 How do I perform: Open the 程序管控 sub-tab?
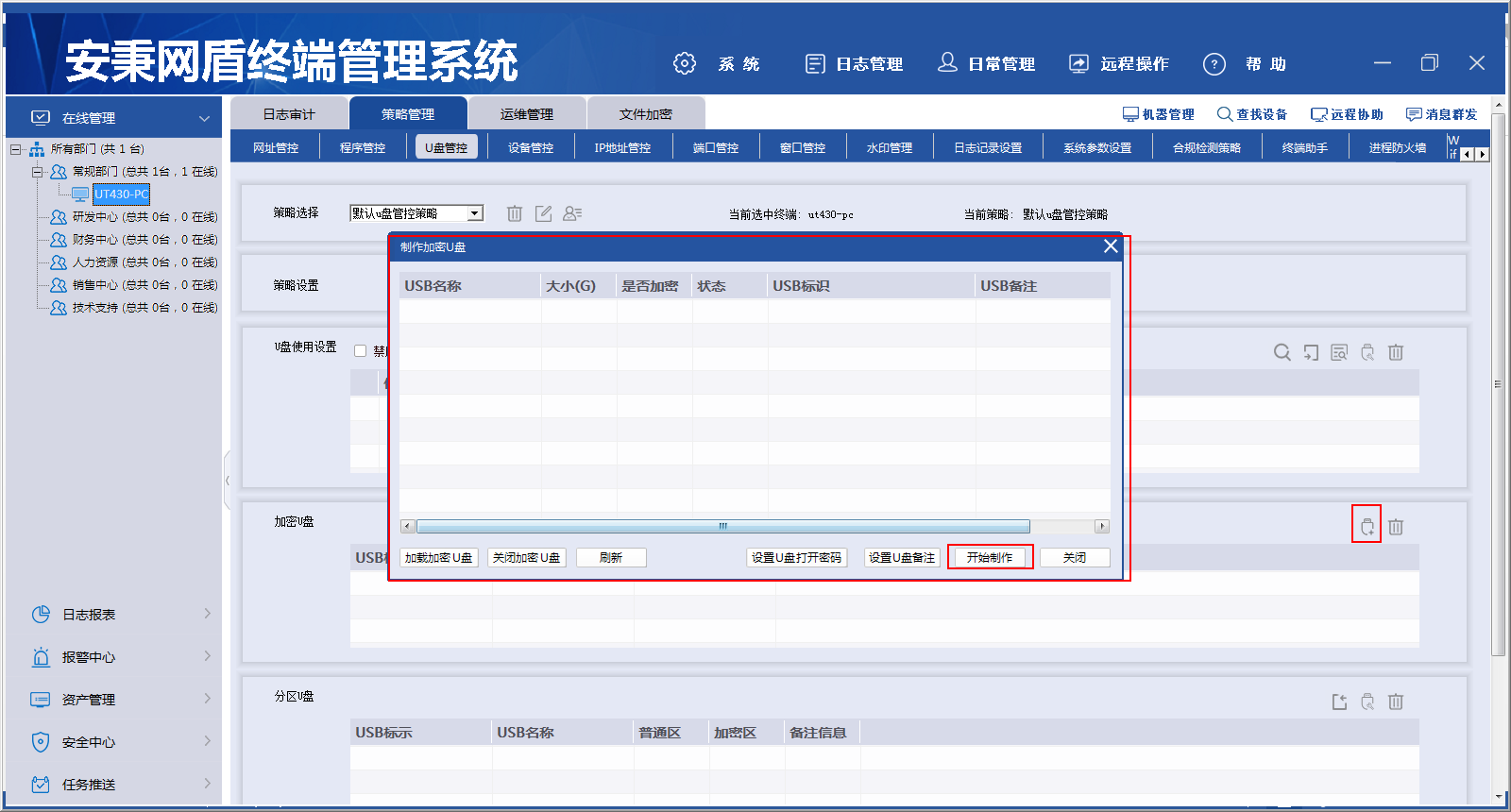[x=363, y=147]
